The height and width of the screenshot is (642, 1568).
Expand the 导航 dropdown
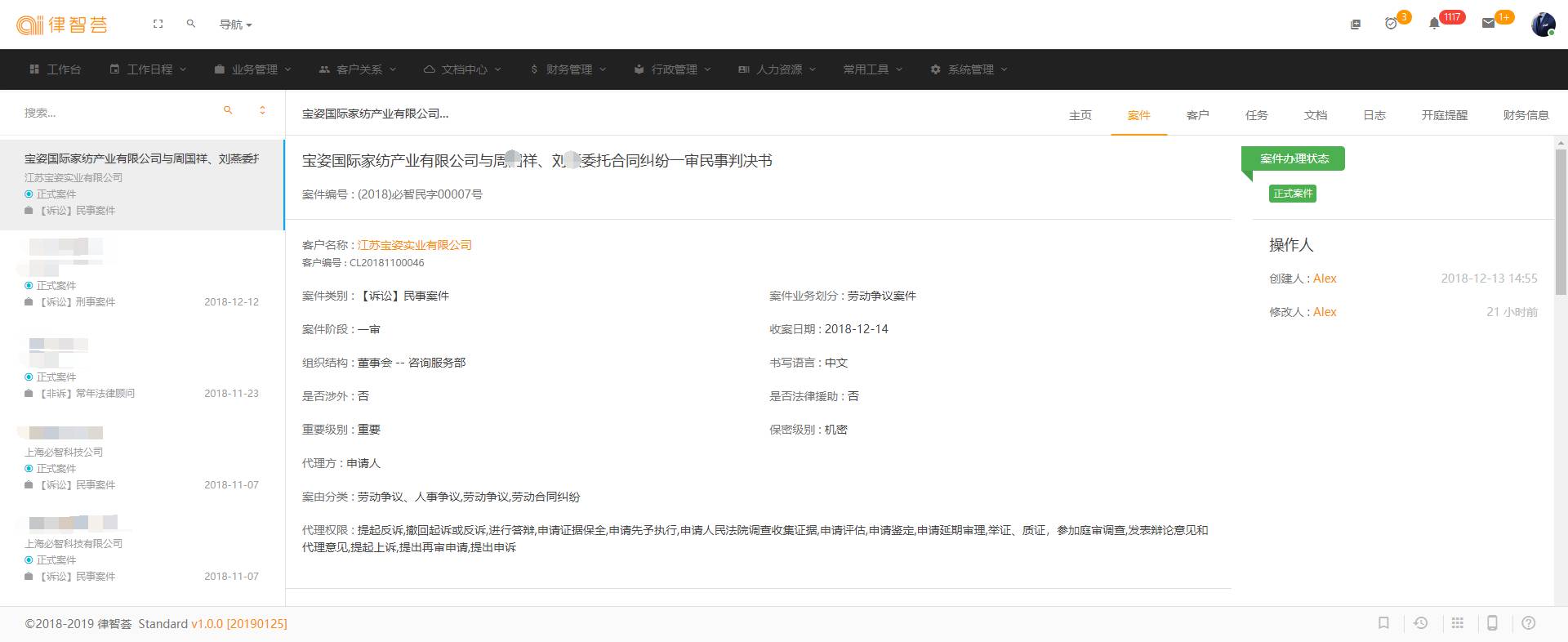tap(235, 25)
